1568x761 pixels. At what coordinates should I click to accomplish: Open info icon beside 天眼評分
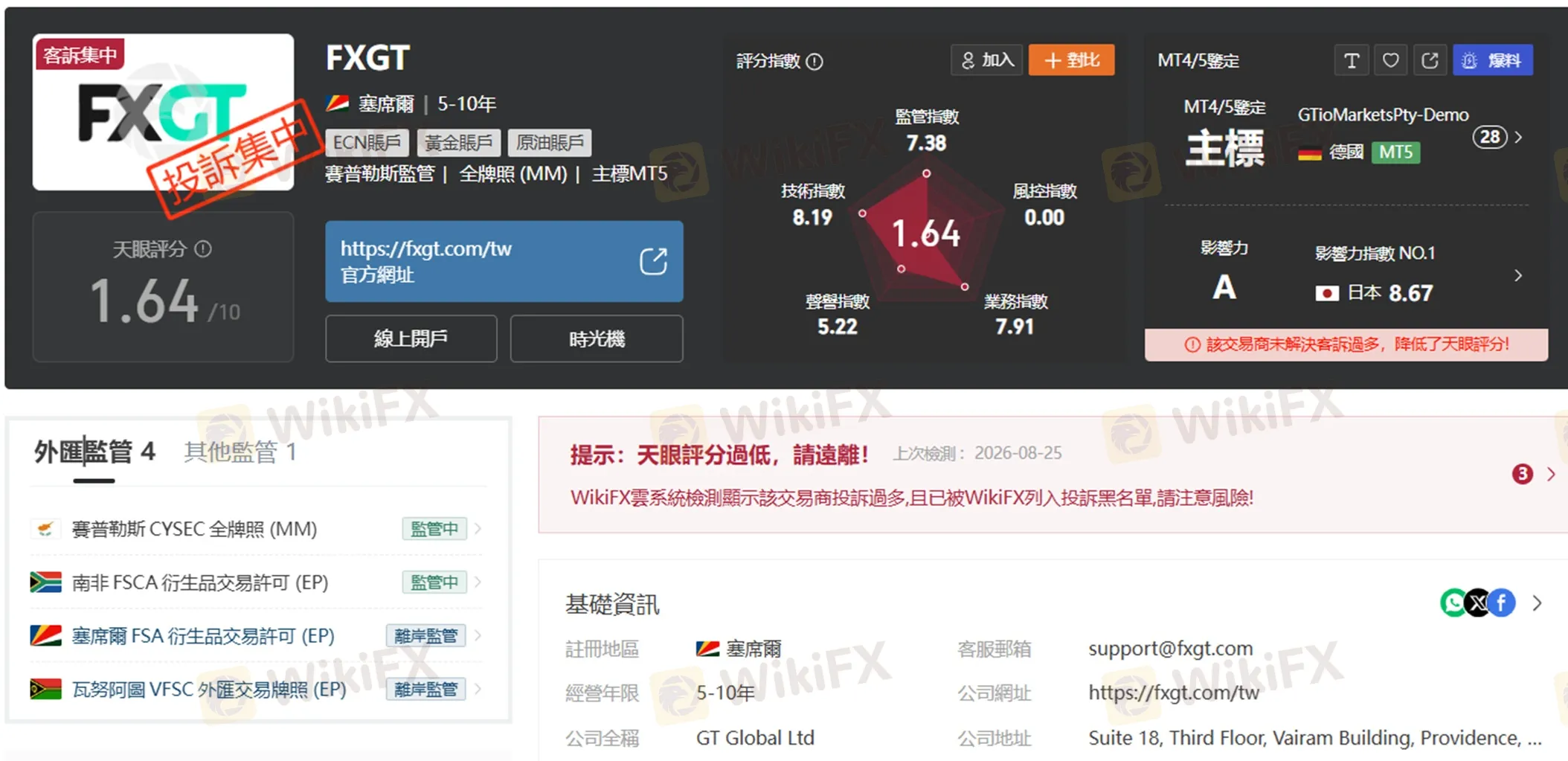point(203,248)
